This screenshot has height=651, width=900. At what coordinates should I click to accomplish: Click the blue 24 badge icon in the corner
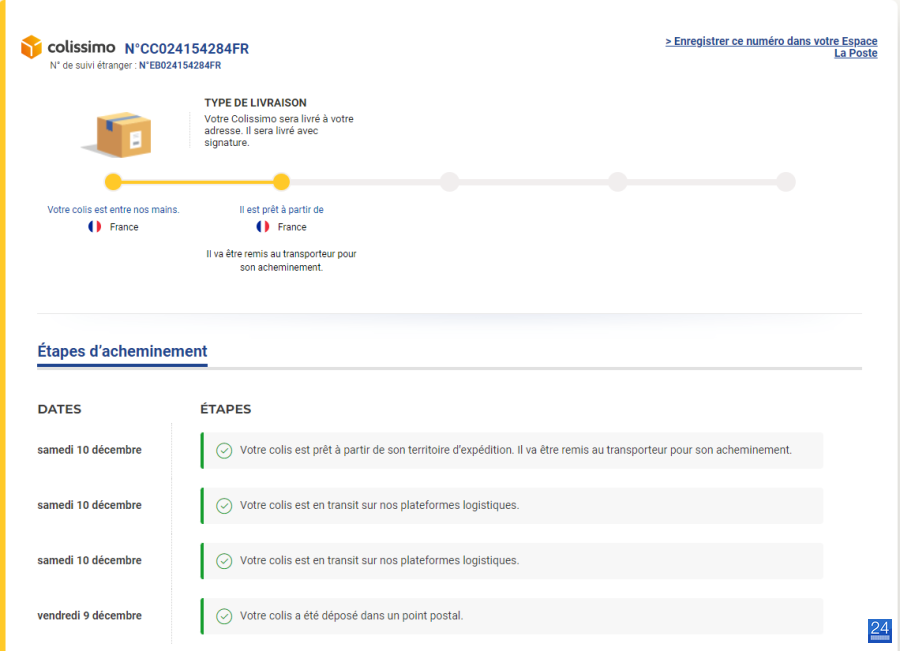tap(880, 631)
